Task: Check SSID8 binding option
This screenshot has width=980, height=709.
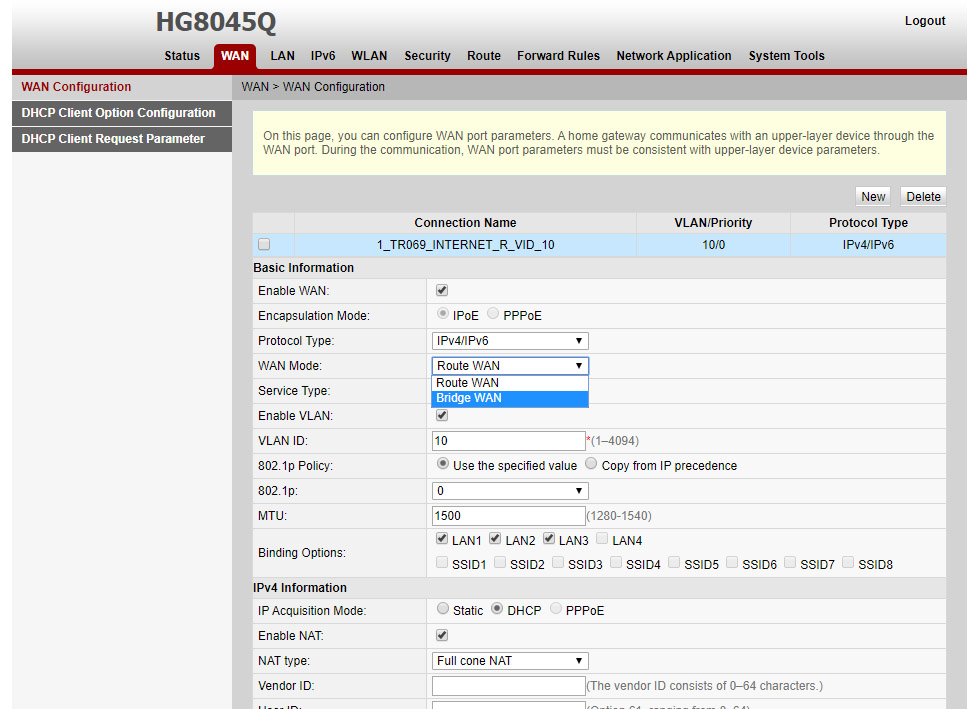Action: click(848, 563)
